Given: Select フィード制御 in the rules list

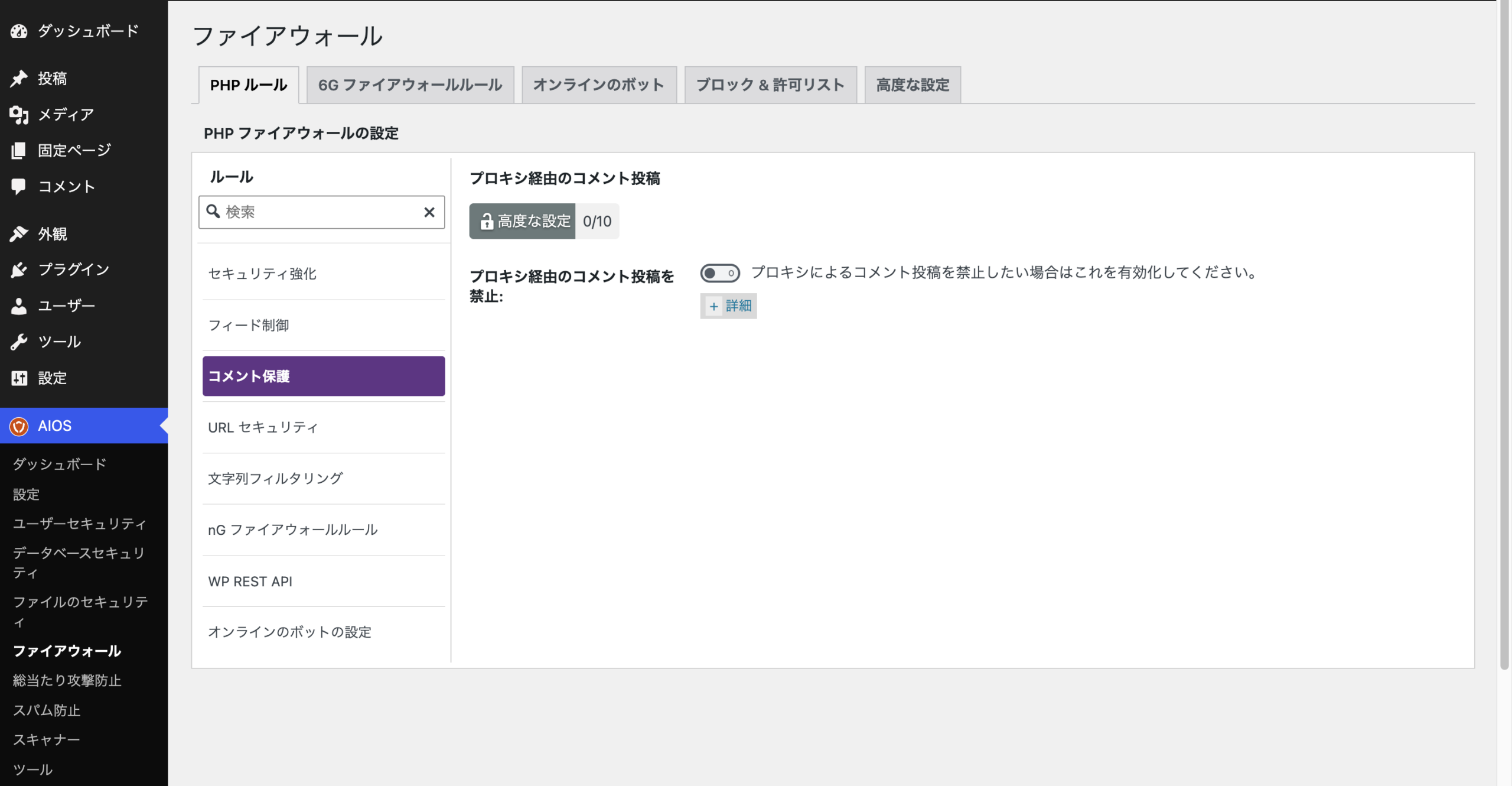Looking at the screenshot, I should click(x=324, y=325).
